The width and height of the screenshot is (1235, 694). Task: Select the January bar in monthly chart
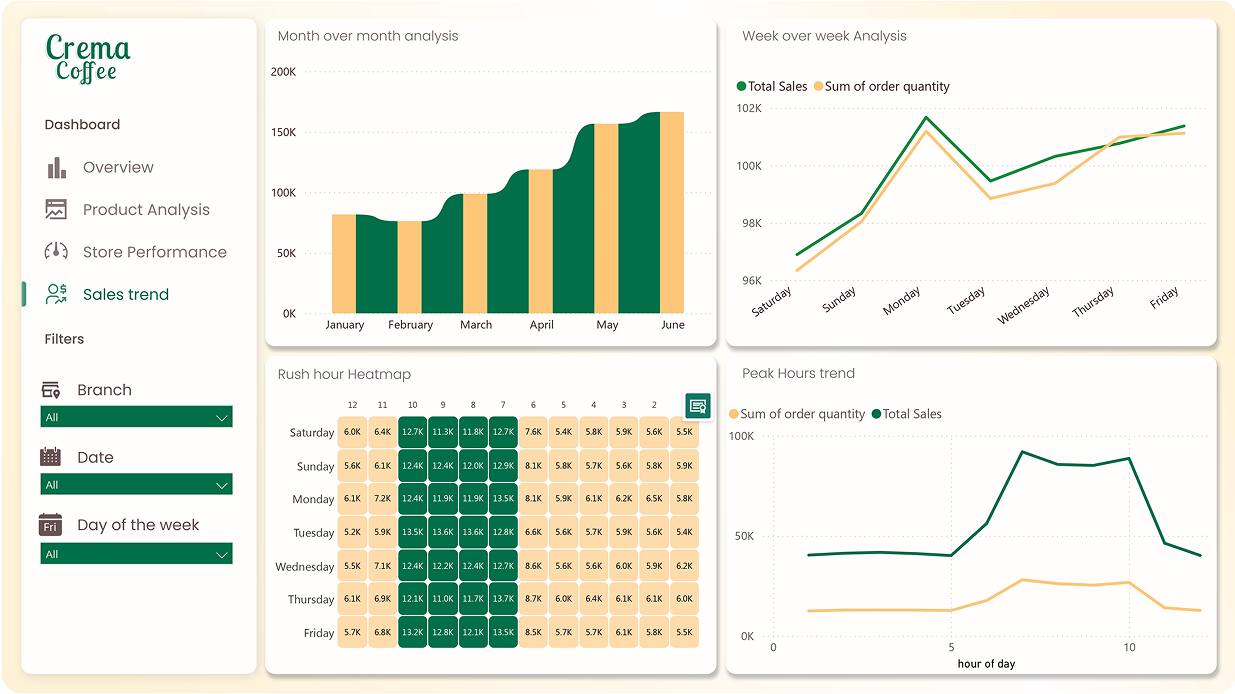coord(344,263)
